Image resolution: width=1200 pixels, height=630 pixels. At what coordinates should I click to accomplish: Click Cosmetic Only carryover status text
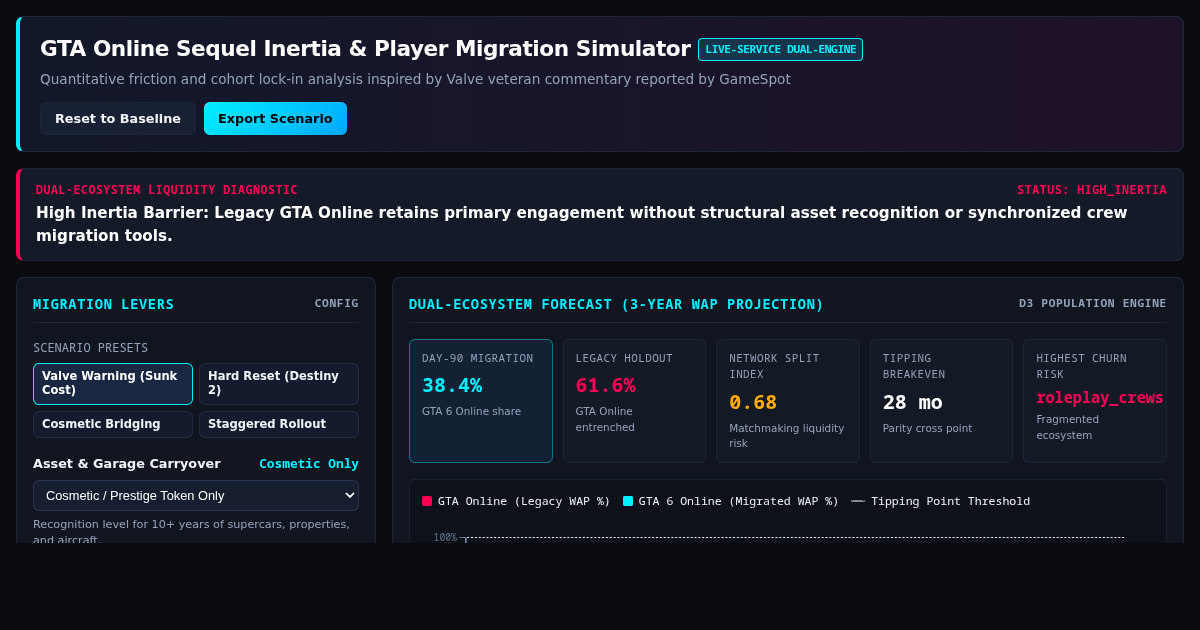coord(309,464)
